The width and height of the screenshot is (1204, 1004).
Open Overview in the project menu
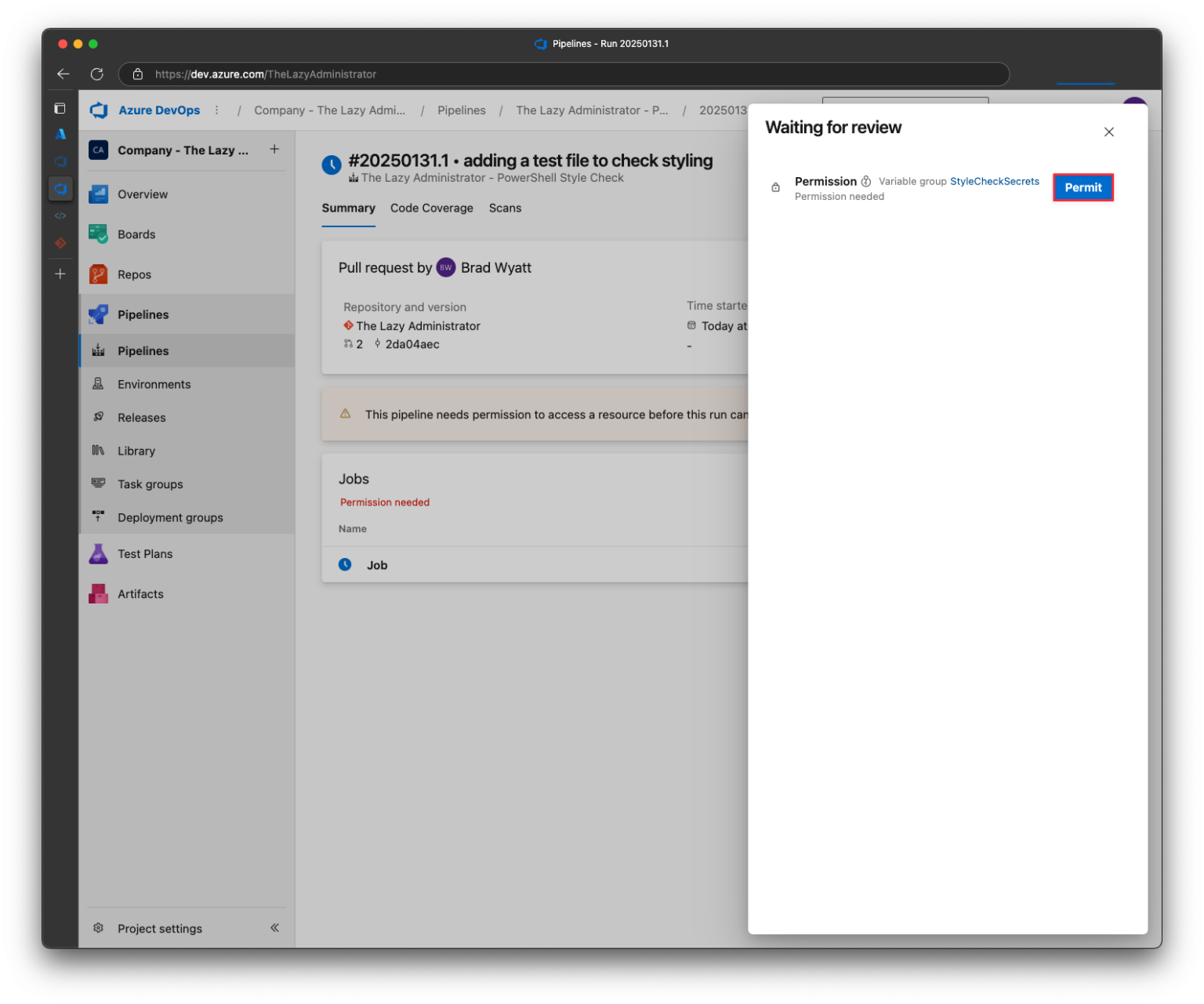[x=187, y=194]
